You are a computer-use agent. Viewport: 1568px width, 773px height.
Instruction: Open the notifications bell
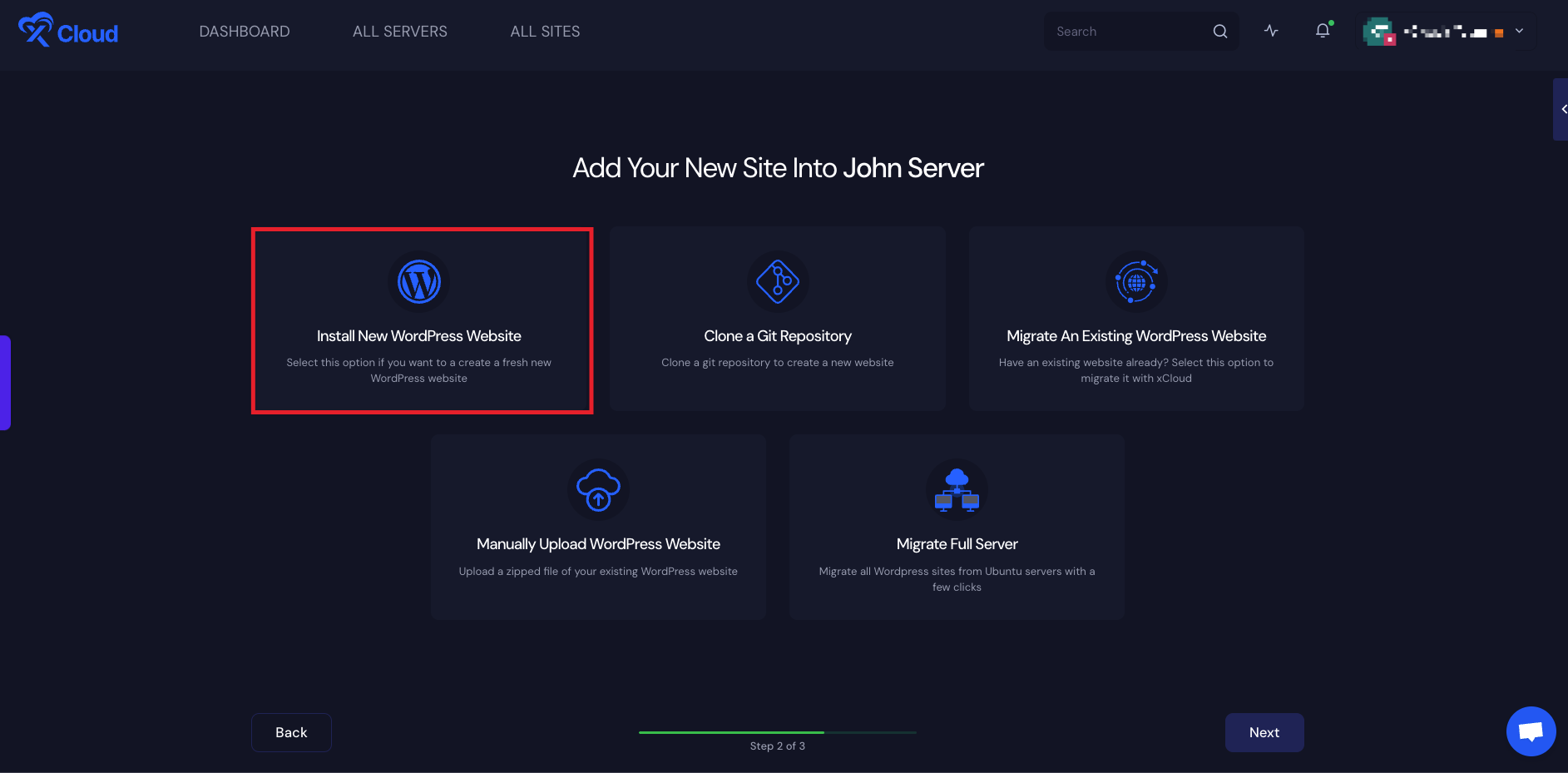[x=1323, y=31]
